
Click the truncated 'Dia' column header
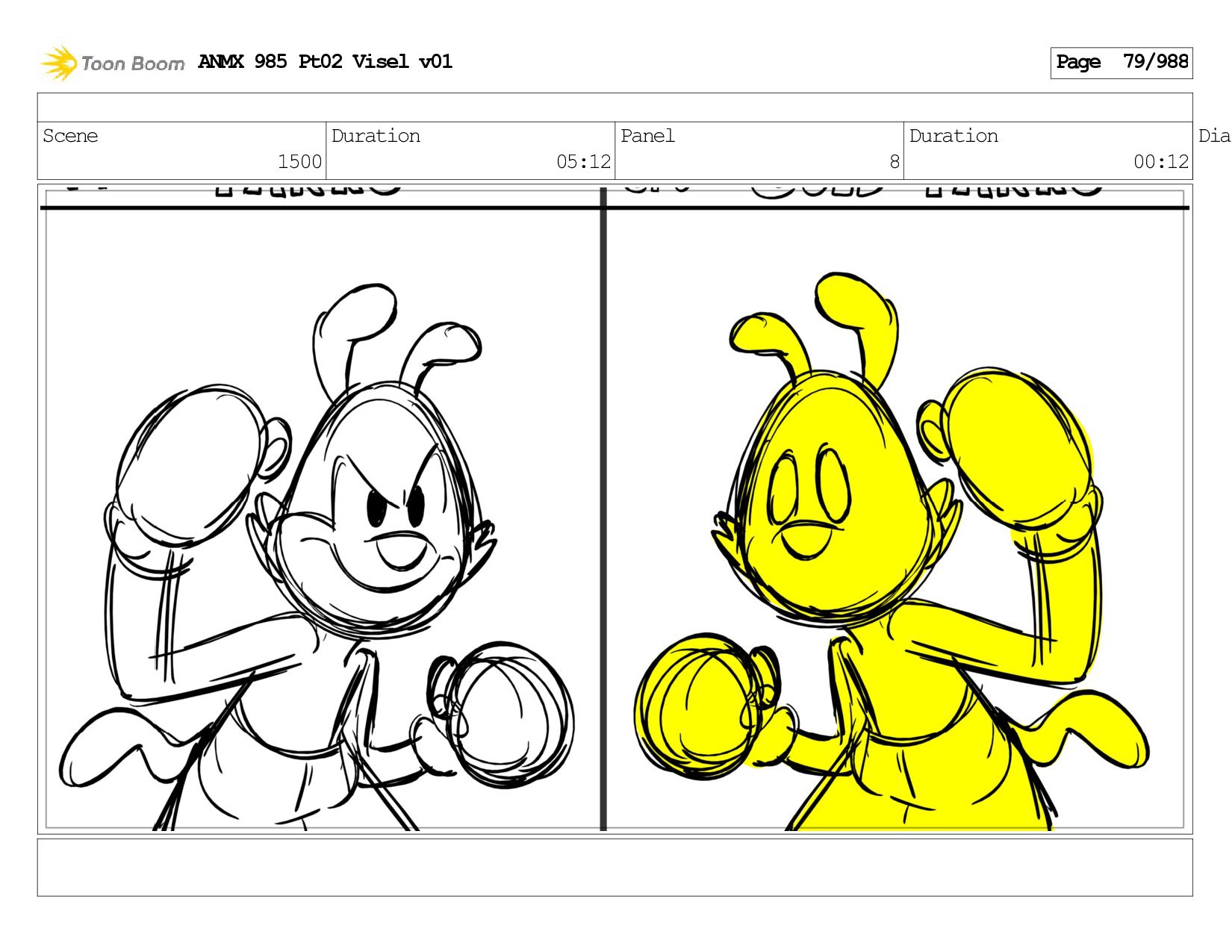tap(1214, 136)
